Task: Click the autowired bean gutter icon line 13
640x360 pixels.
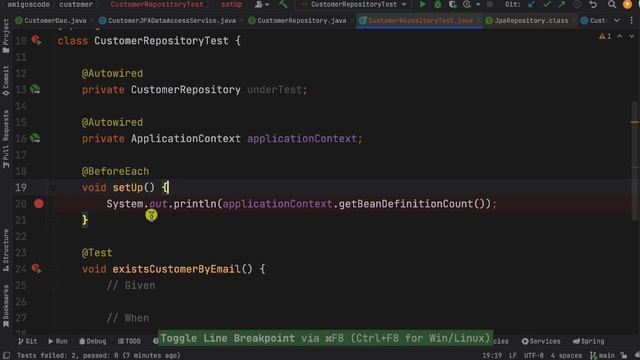Action: 36,89
